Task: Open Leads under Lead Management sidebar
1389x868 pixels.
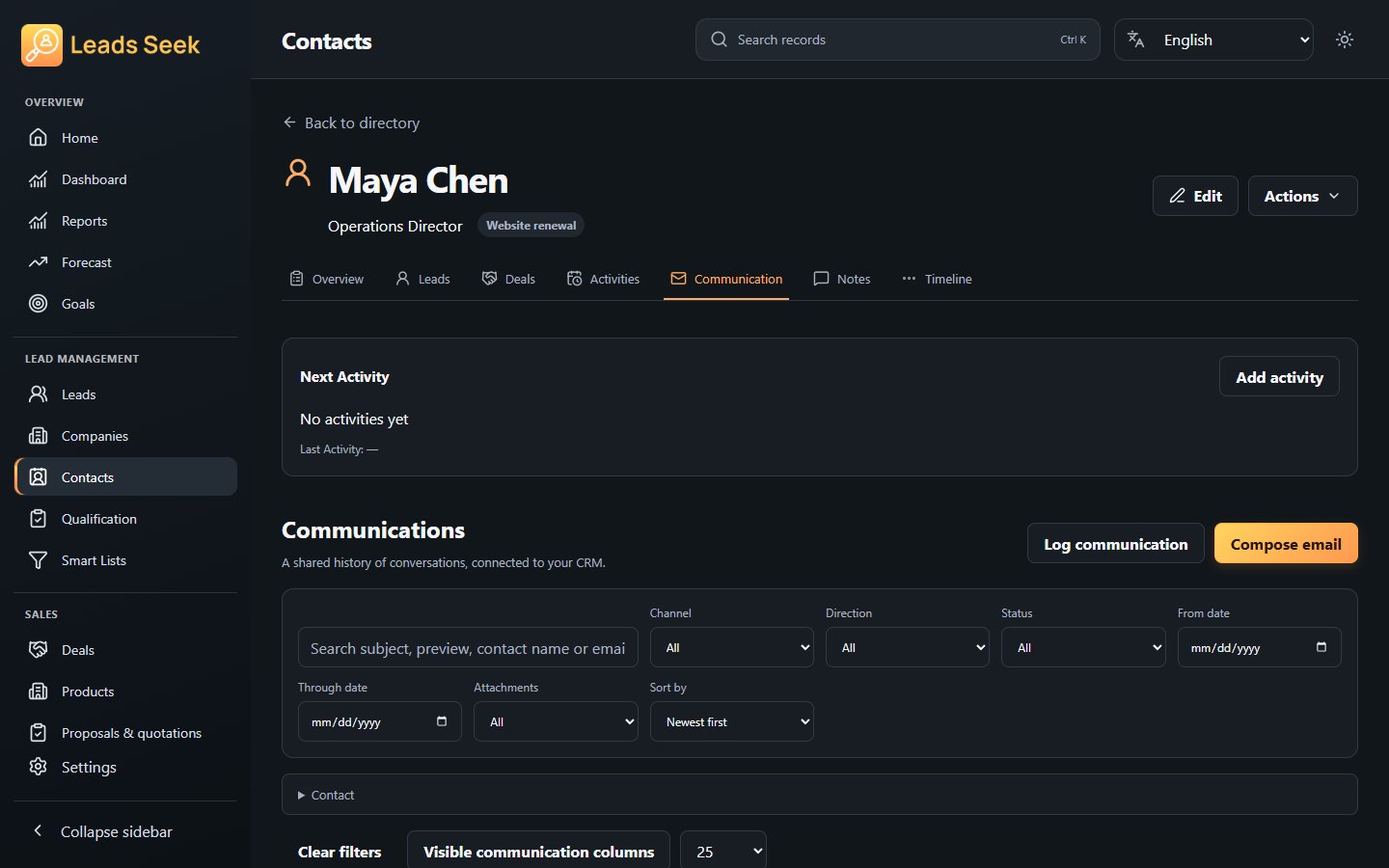Action: click(x=125, y=394)
